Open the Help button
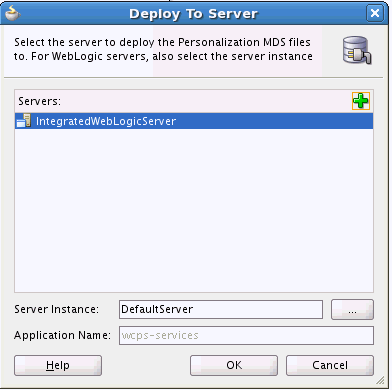The image size is (392, 390). coord(58,365)
